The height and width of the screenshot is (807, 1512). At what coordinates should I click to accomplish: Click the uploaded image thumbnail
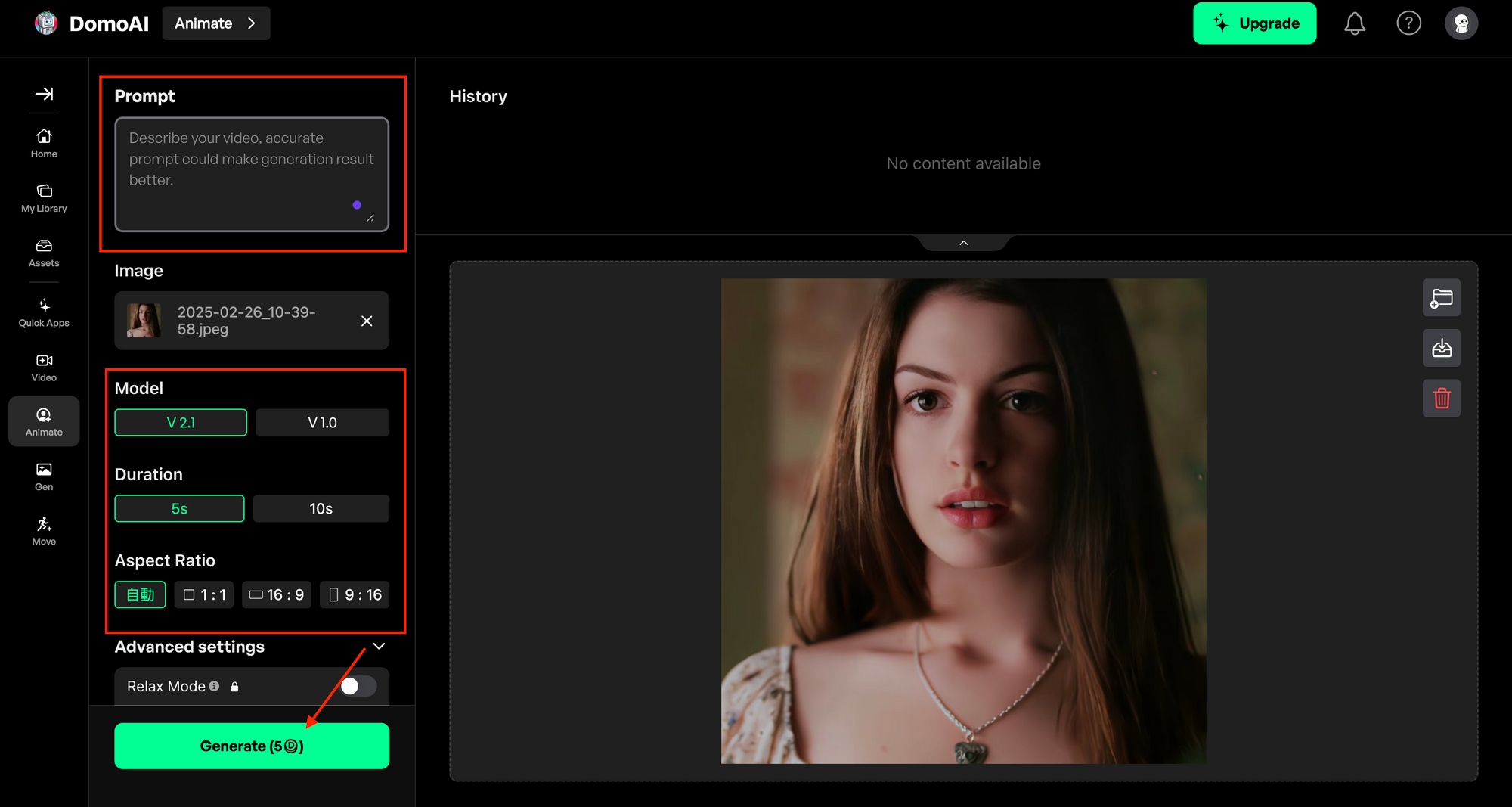pyautogui.click(x=144, y=321)
